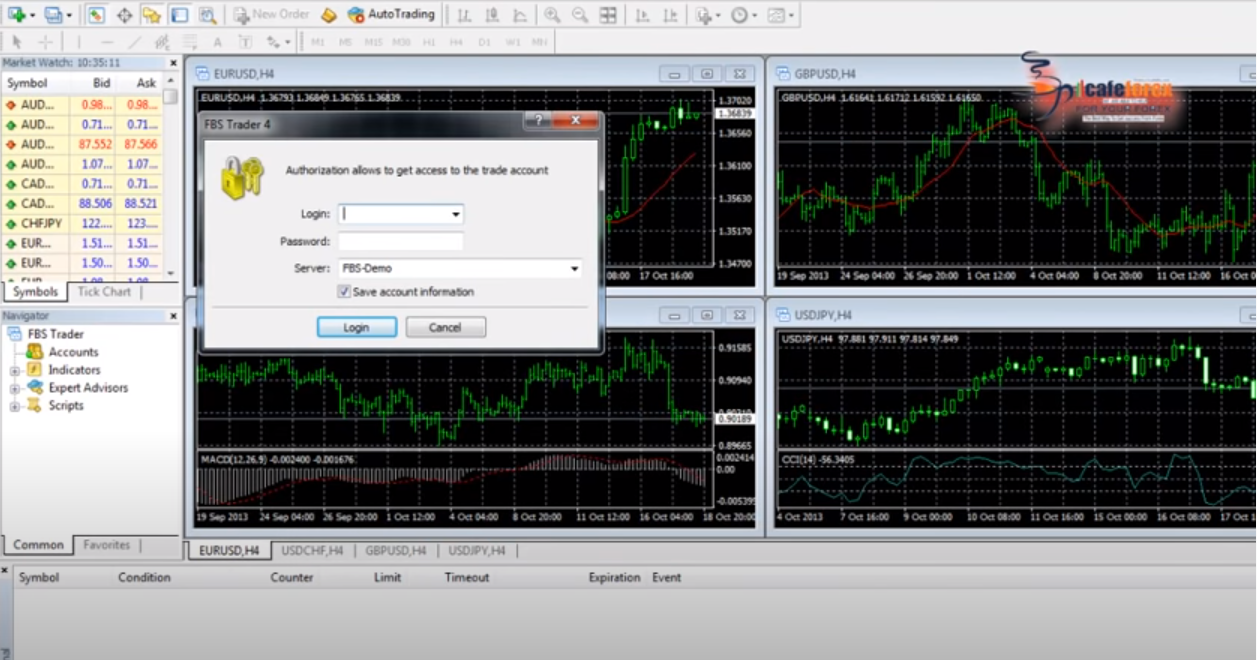Viewport: 1257px width, 660px height.
Task: Close the Market Watch panel
Action: 172,63
